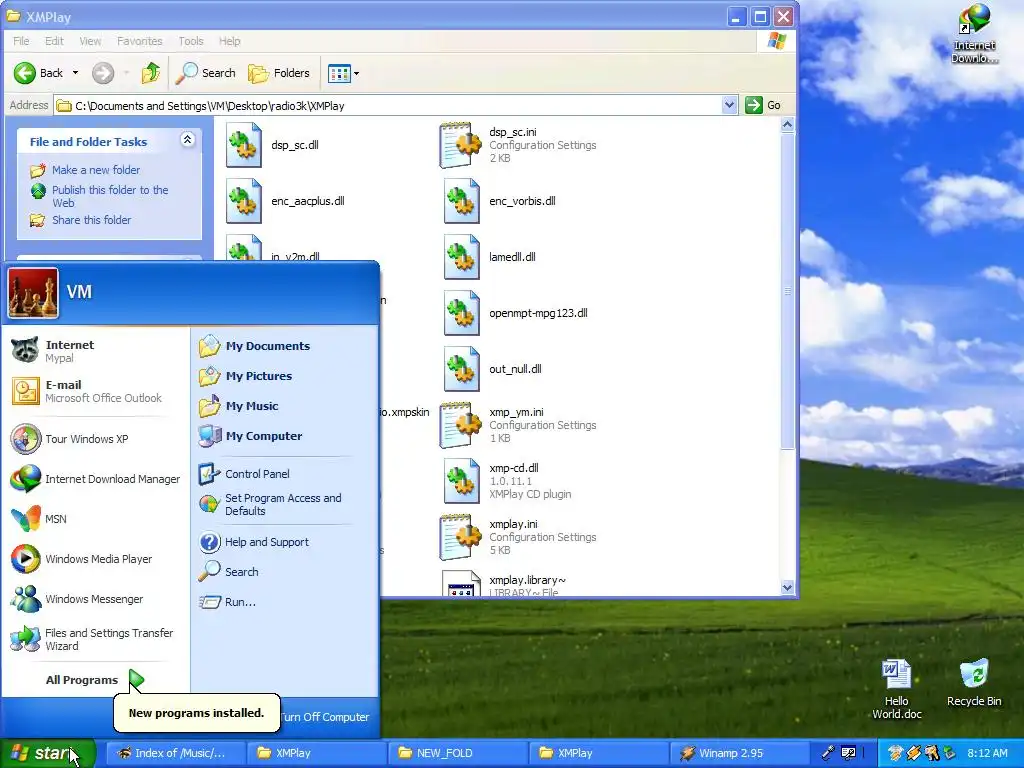Open Control Panel
1024x768 pixels.
click(x=284, y=474)
